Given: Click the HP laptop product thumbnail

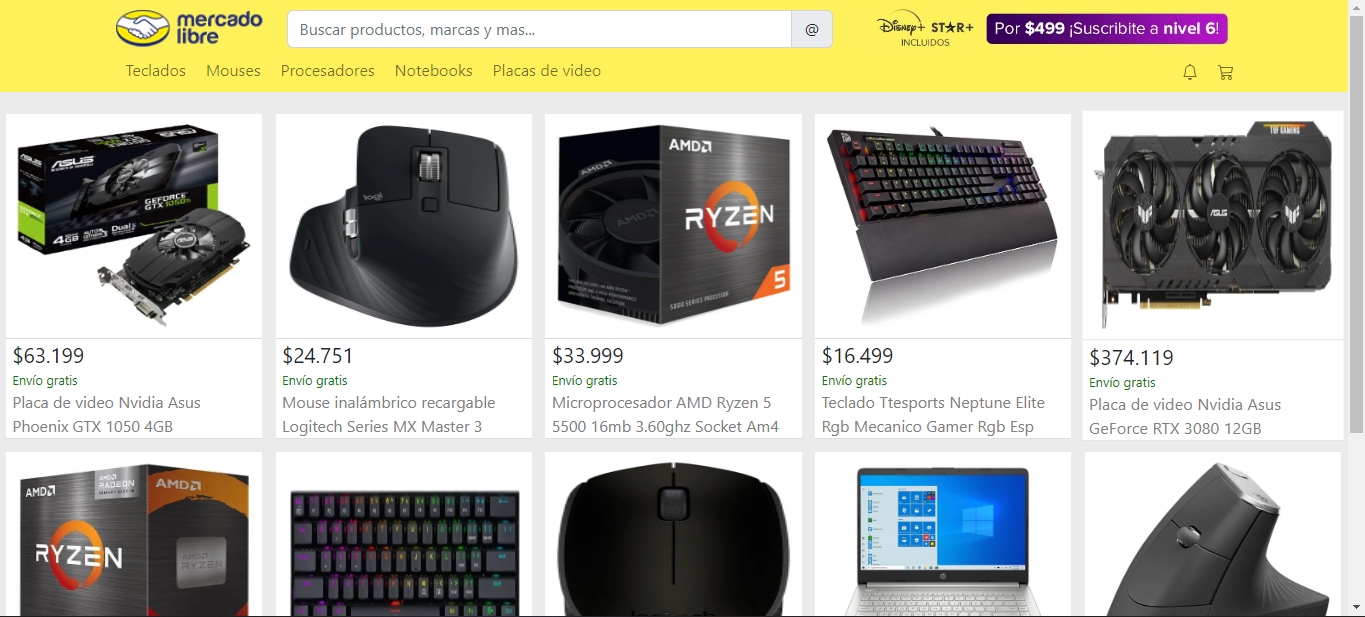Looking at the screenshot, I should (943, 534).
